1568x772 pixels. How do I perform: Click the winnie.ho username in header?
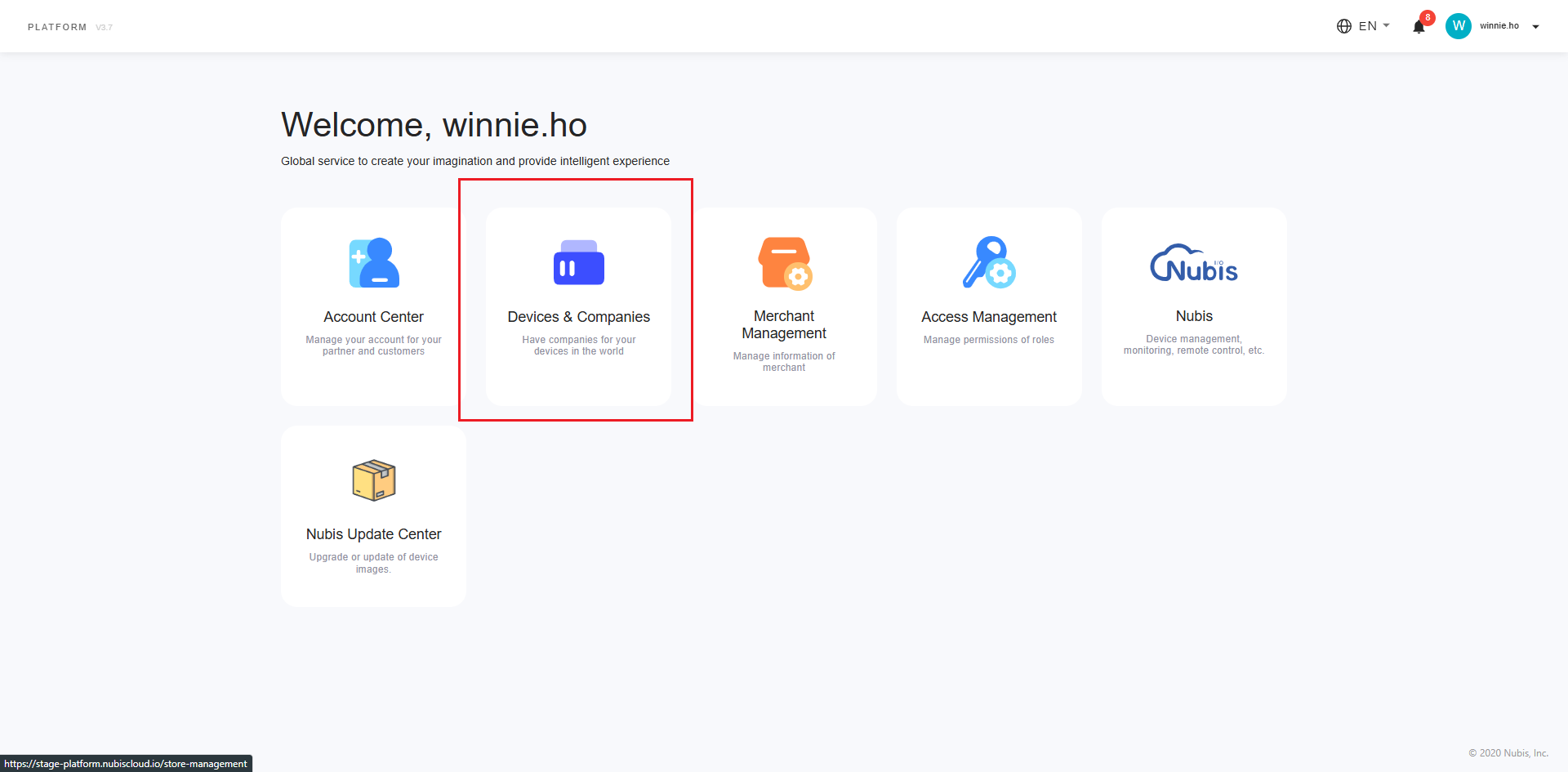(1499, 26)
